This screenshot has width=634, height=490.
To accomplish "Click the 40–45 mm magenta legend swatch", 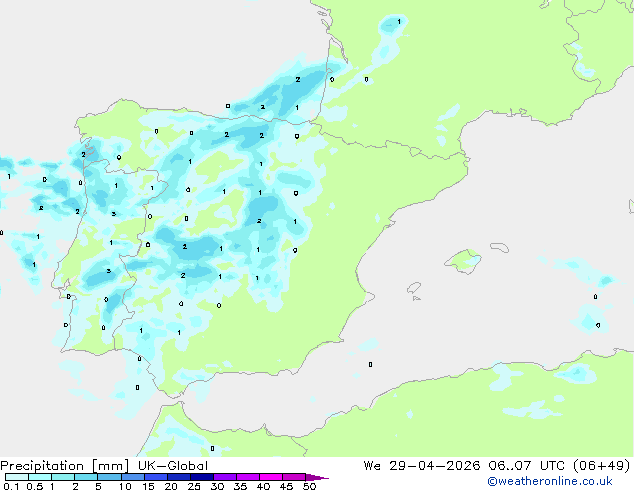I will pos(271,477).
